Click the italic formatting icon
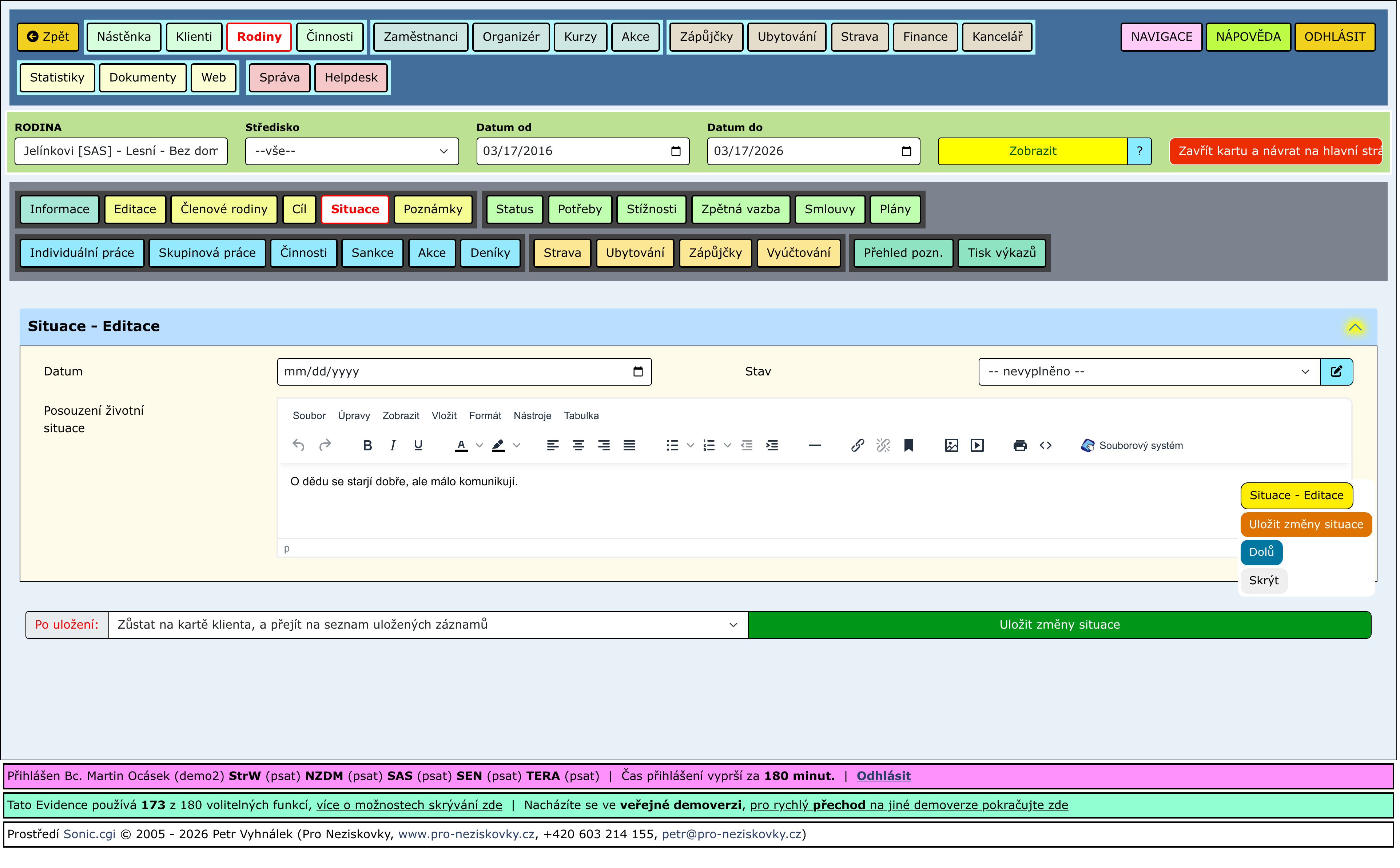This screenshot has width=1400, height=868. coord(393,446)
